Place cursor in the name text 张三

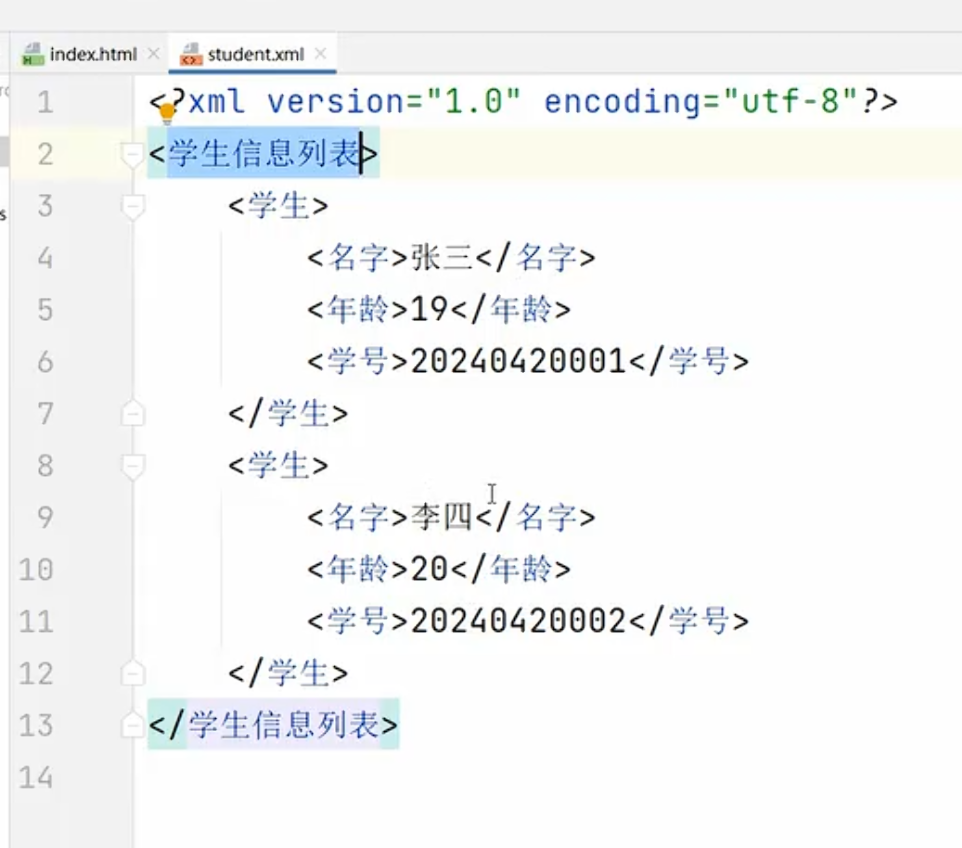pyautogui.click(x=441, y=258)
